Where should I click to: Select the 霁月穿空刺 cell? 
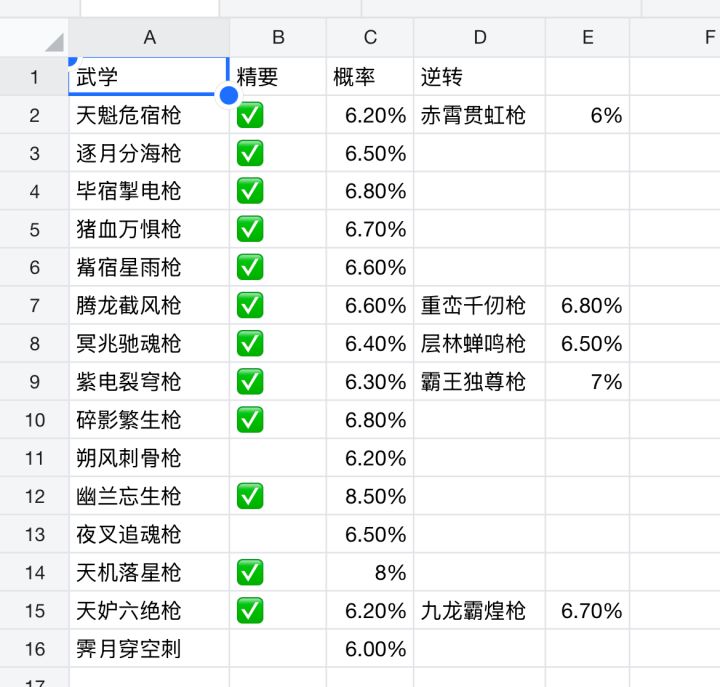(x=149, y=648)
